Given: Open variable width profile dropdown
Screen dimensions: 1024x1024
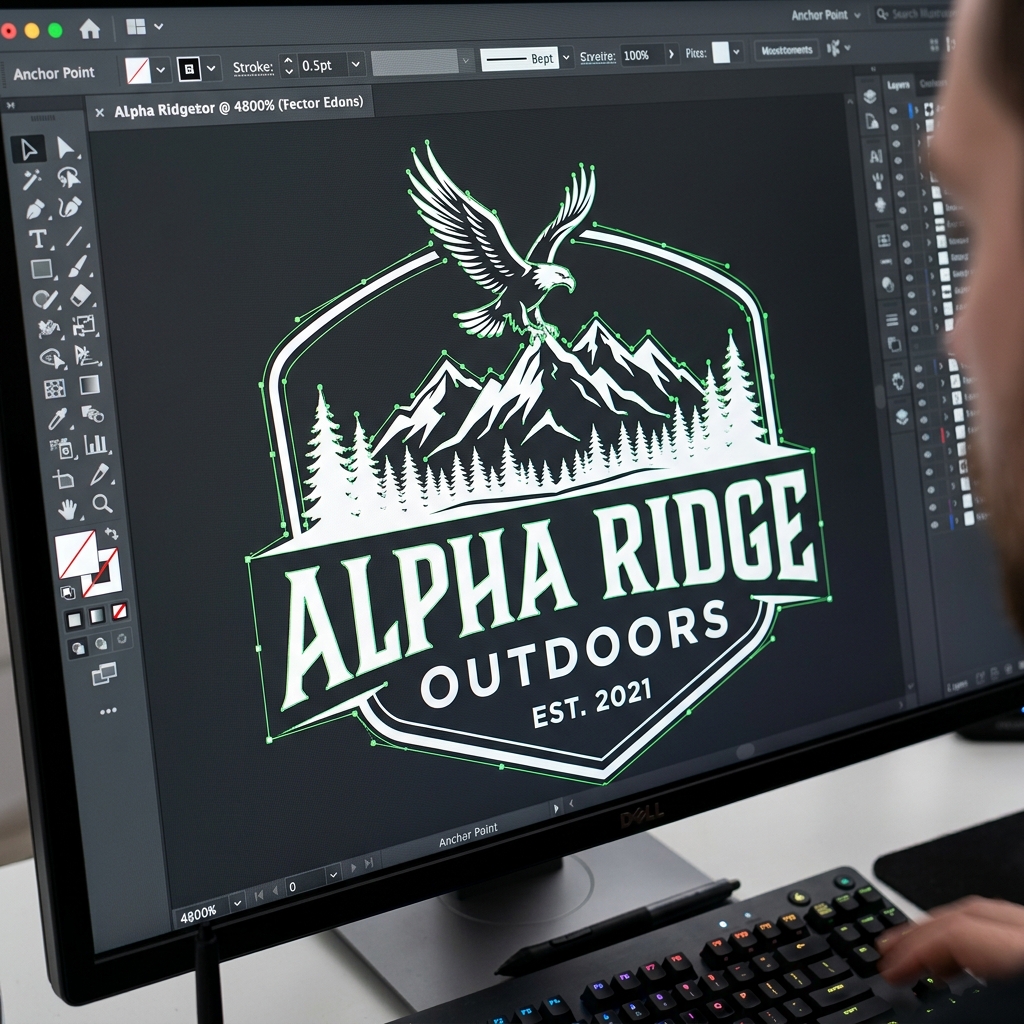Looking at the screenshot, I should (x=465, y=61).
